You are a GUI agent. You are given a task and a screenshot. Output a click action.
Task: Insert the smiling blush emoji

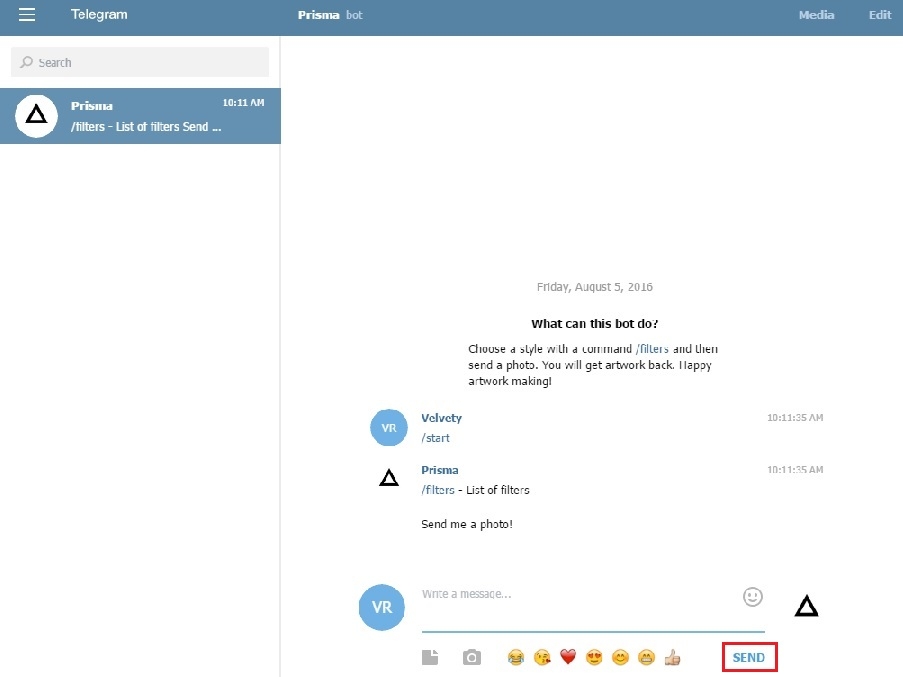click(x=620, y=657)
